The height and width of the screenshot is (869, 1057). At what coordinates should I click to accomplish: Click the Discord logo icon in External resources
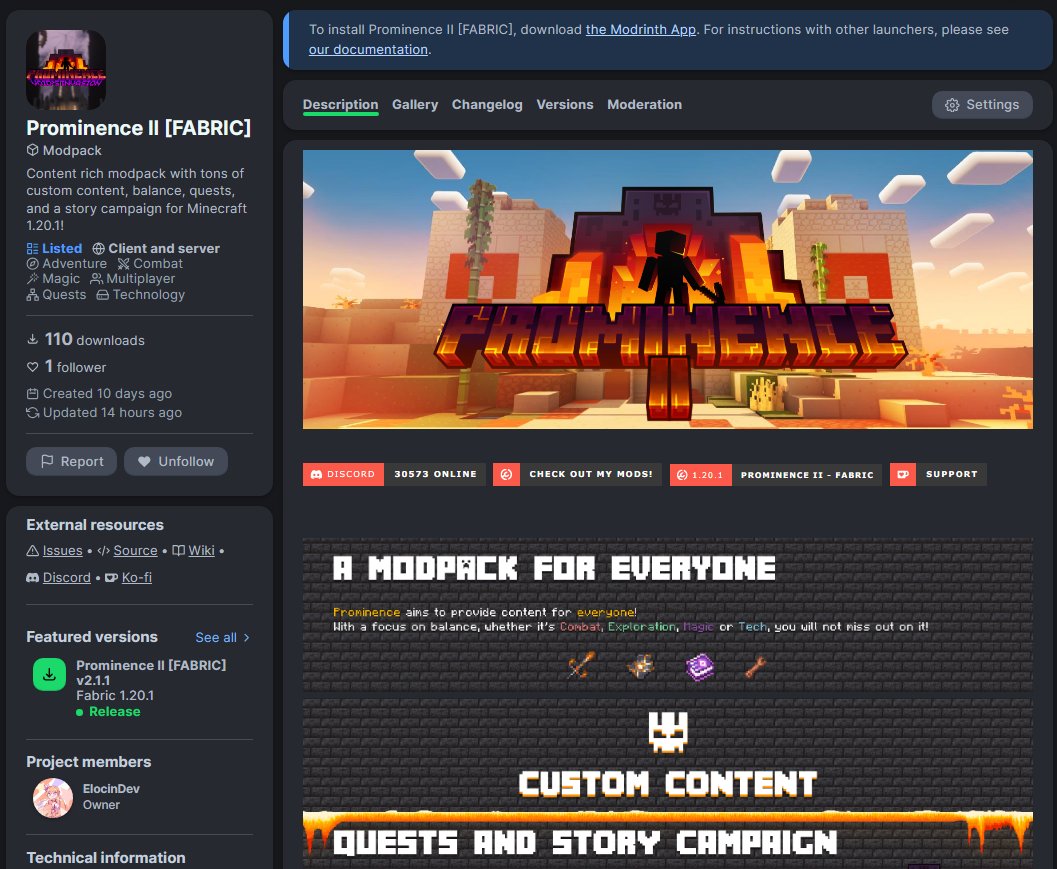click(x=32, y=578)
